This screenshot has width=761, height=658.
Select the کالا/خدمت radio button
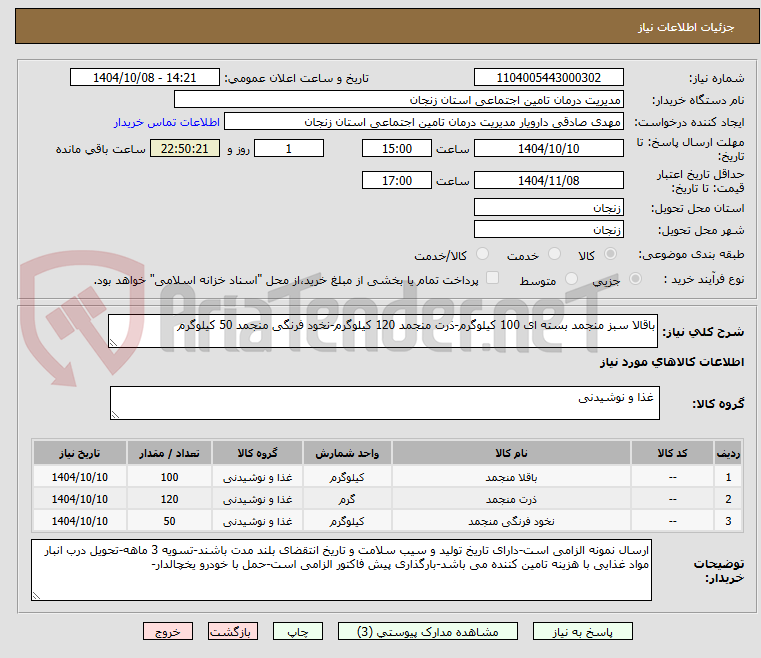[x=482, y=254]
